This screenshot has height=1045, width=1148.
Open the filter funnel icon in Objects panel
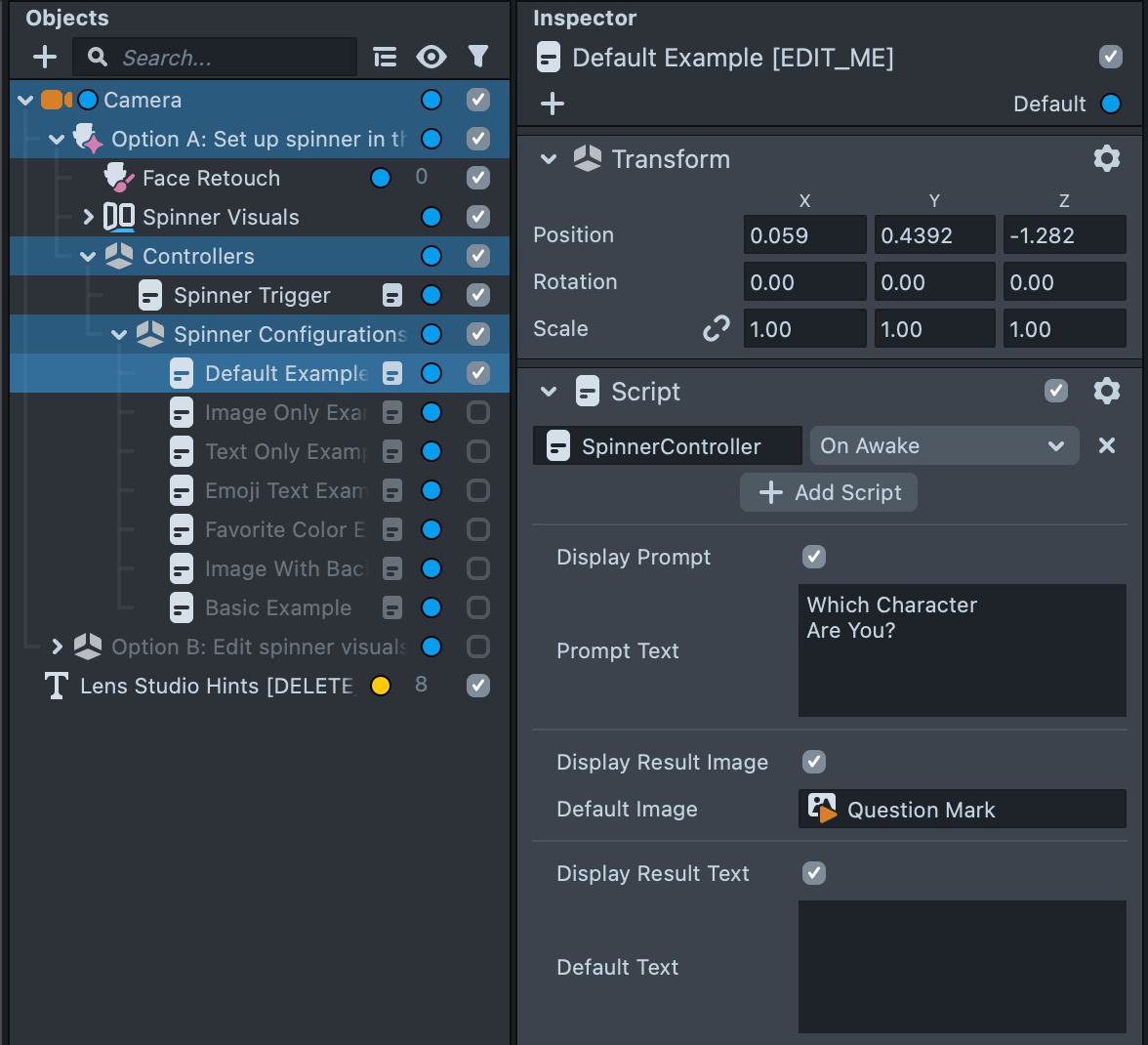click(x=478, y=57)
